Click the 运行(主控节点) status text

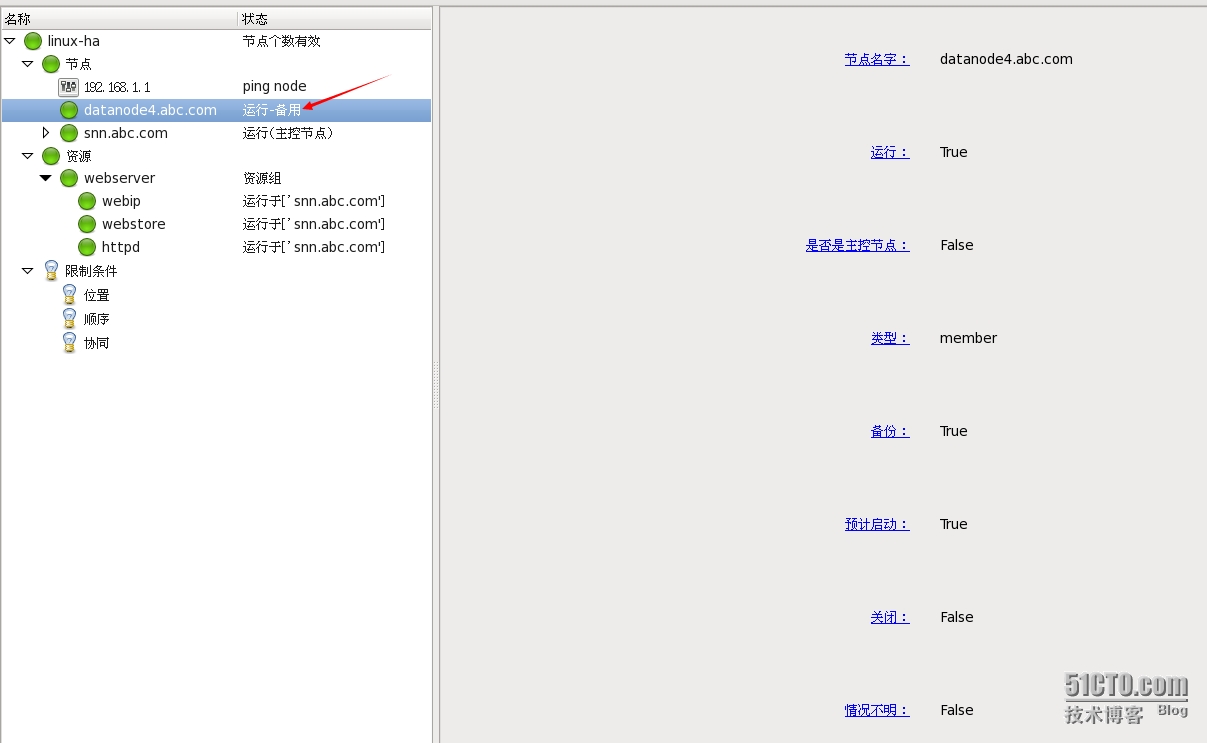(288, 133)
